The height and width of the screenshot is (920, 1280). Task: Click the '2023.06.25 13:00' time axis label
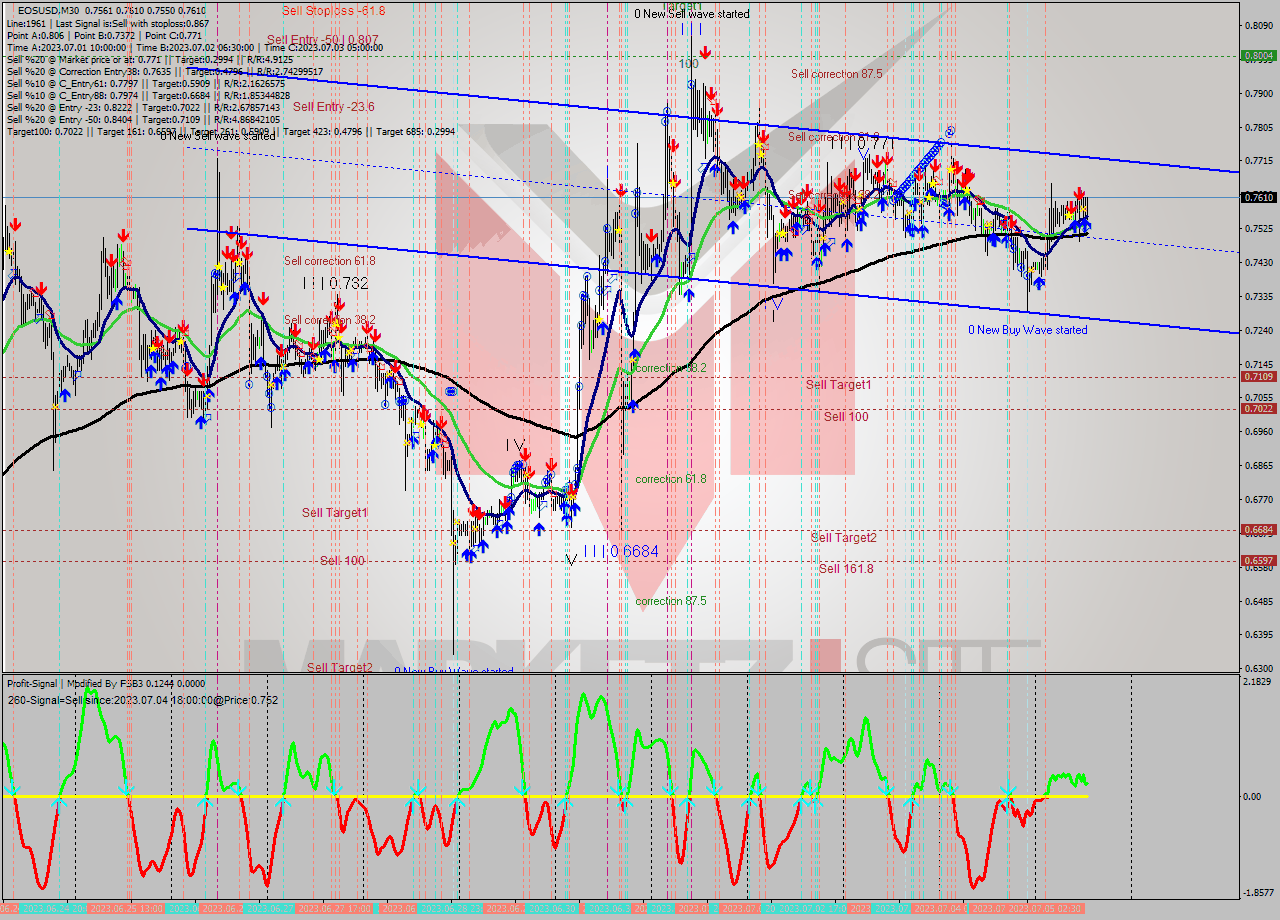pyautogui.click(x=126, y=909)
